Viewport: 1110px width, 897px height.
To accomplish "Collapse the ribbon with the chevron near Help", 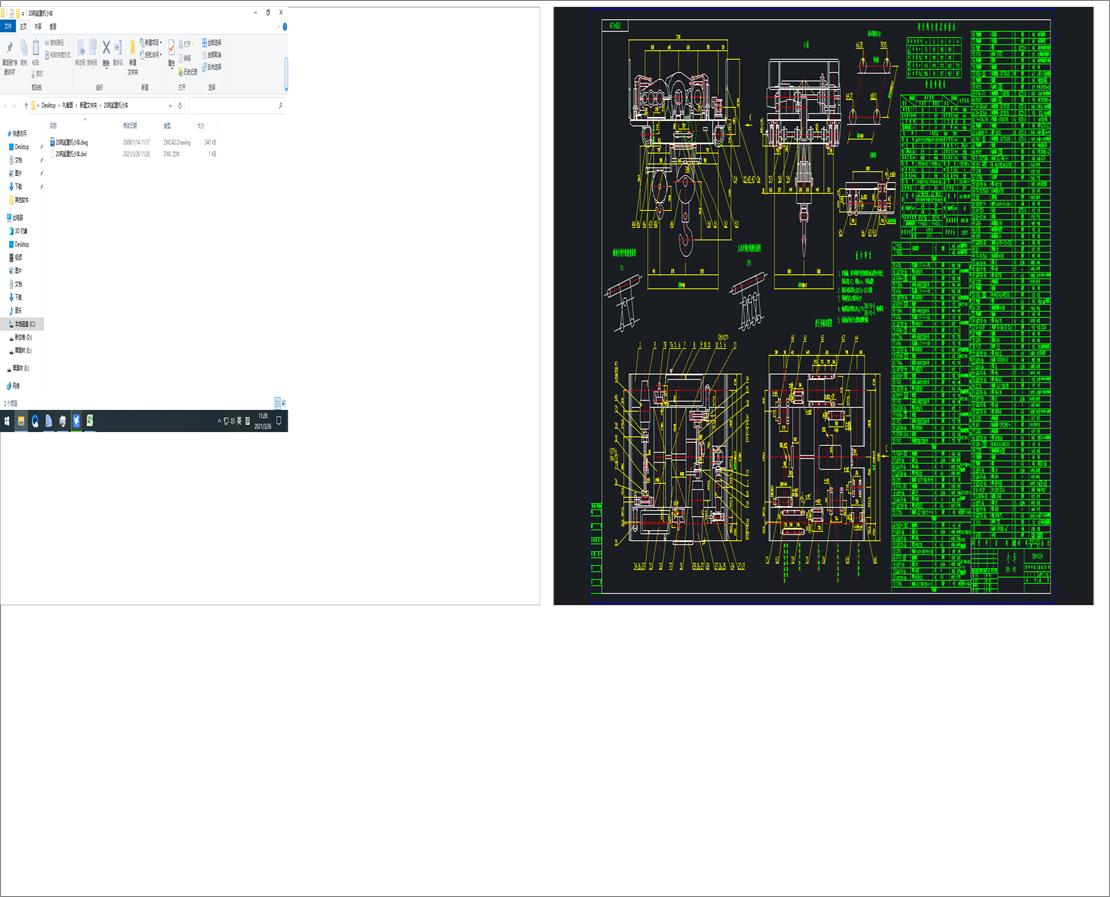I will tap(278, 26).
